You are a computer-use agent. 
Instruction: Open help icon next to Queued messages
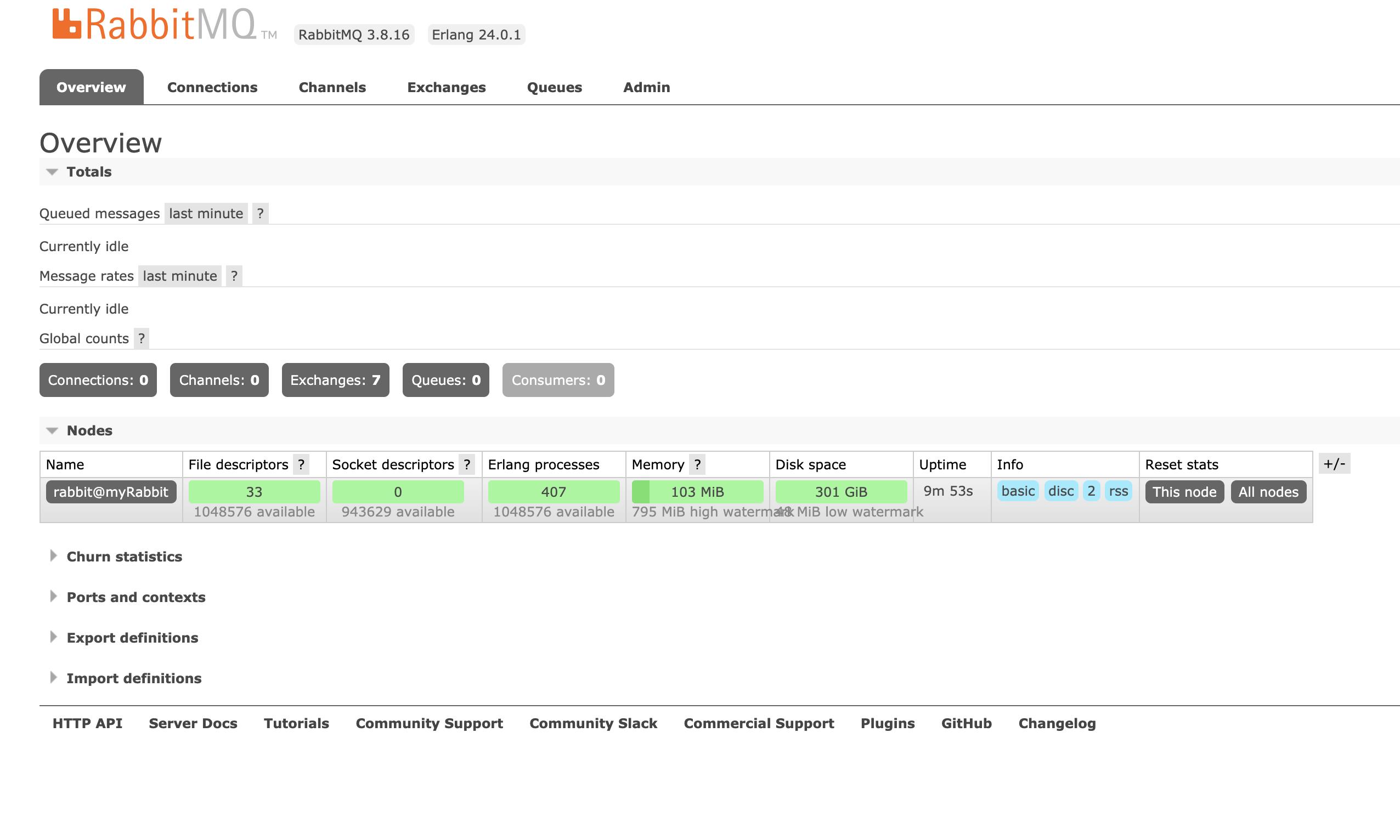click(x=260, y=213)
